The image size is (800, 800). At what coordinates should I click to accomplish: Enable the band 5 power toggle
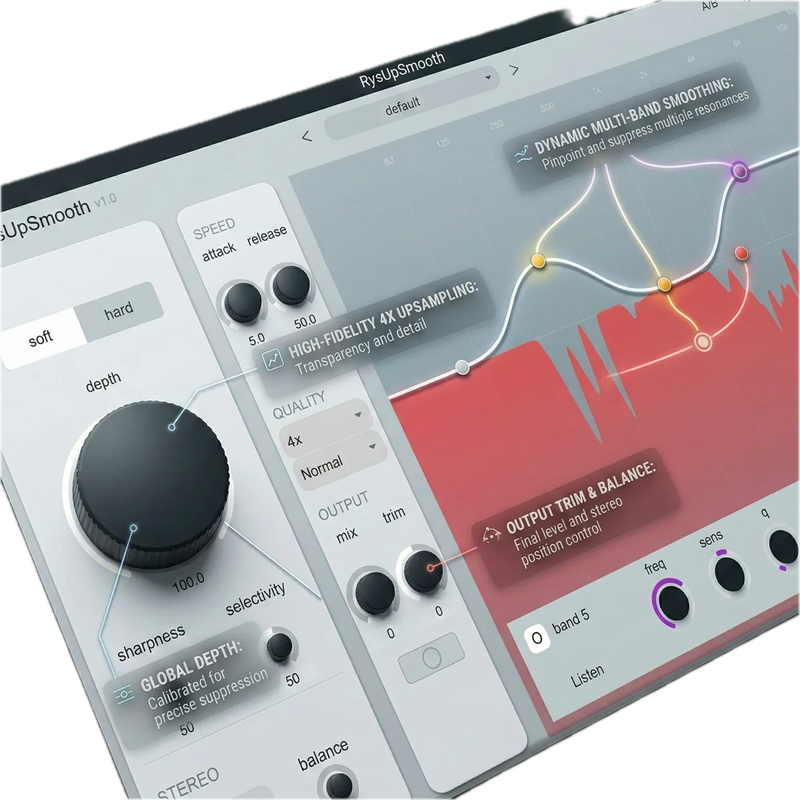(537, 637)
